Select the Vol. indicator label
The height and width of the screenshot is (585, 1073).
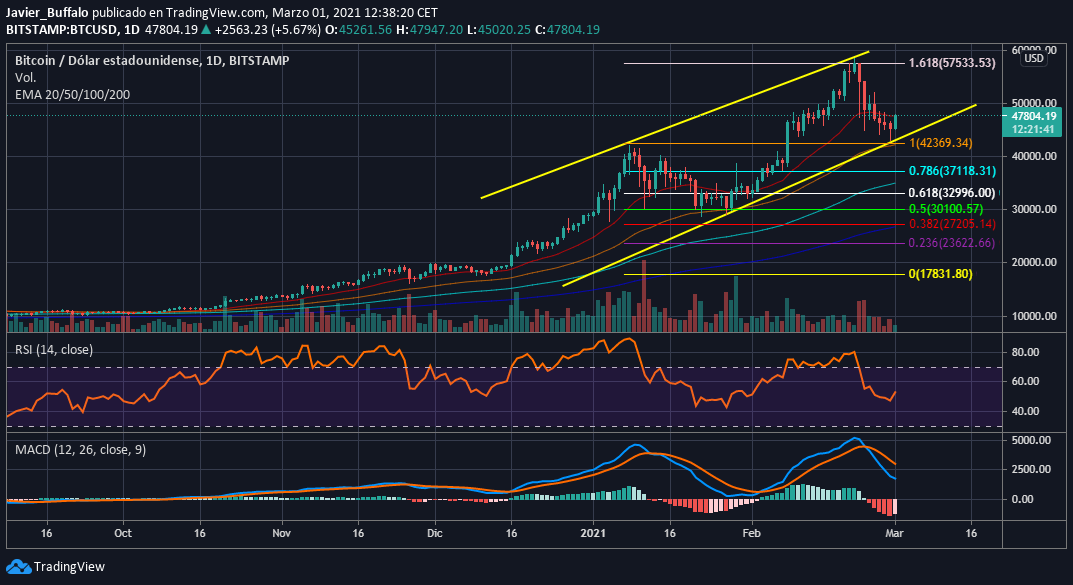(x=25, y=77)
